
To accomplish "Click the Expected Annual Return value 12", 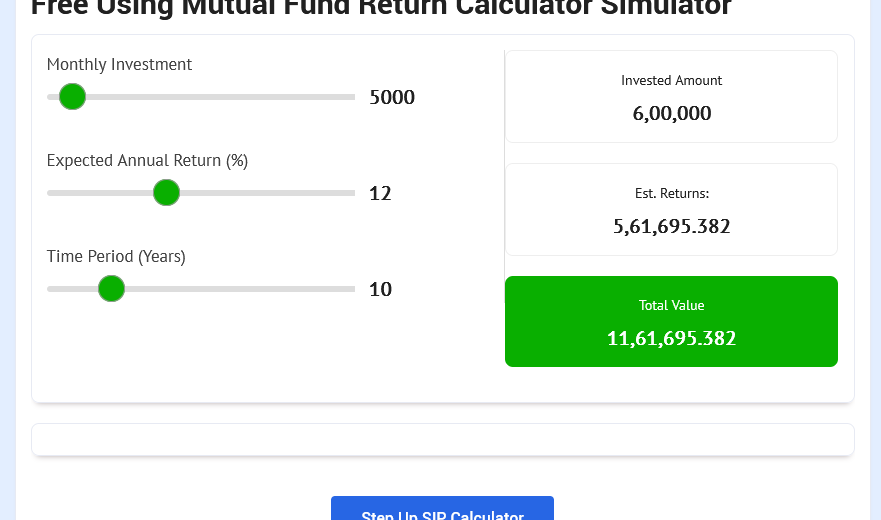I will [x=380, y=193].
